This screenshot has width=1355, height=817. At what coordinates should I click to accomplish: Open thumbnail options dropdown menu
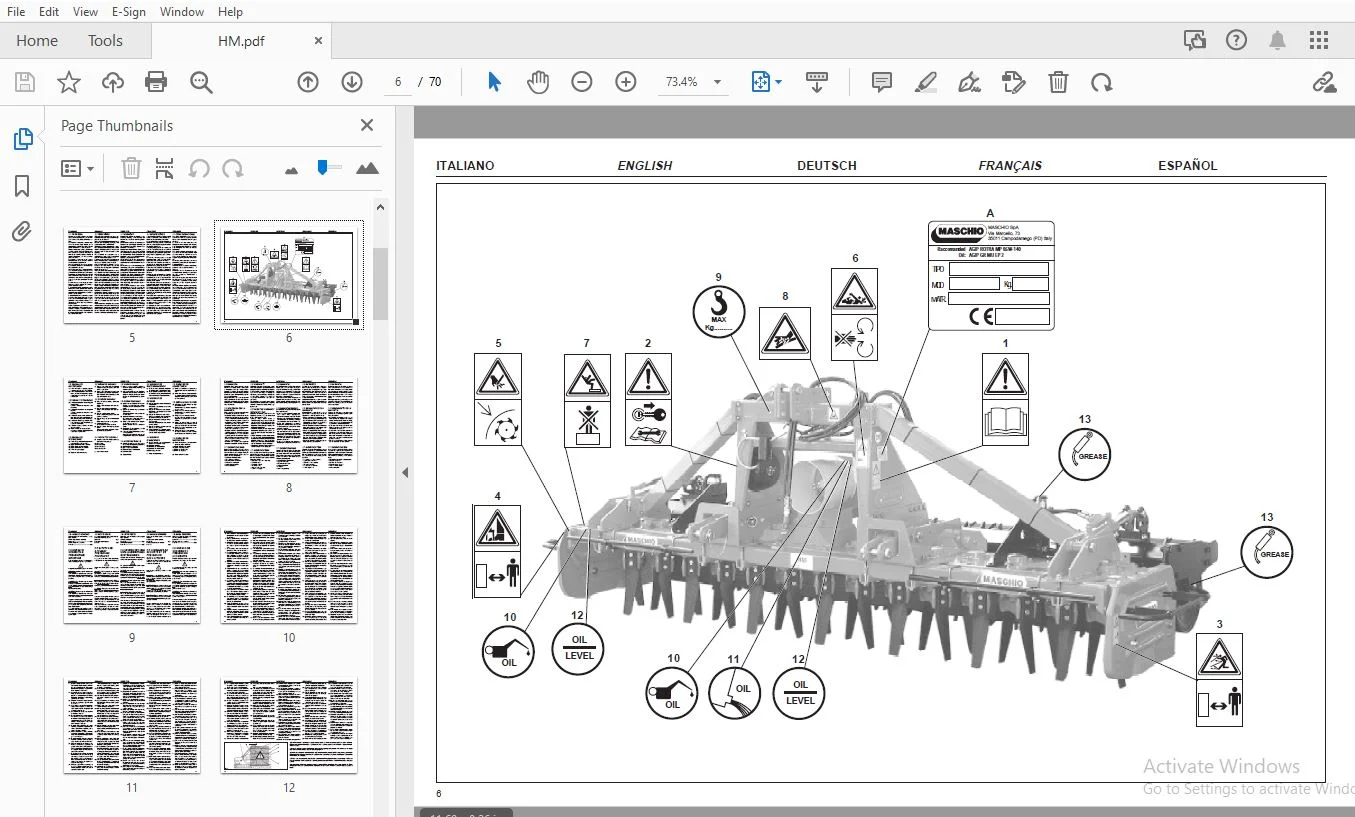[77, 168]
